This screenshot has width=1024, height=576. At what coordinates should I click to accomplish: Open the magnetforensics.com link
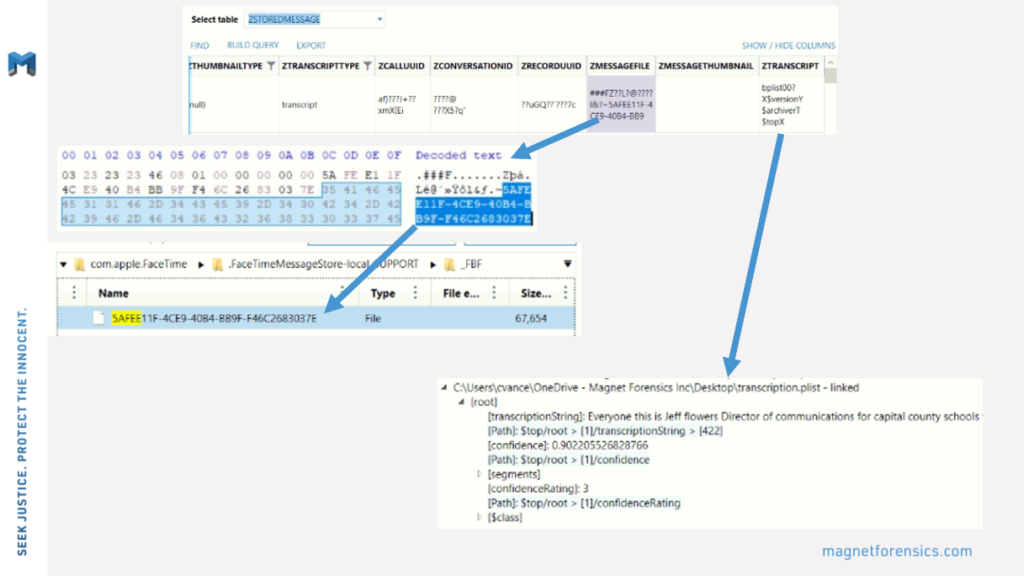(897, 551)
